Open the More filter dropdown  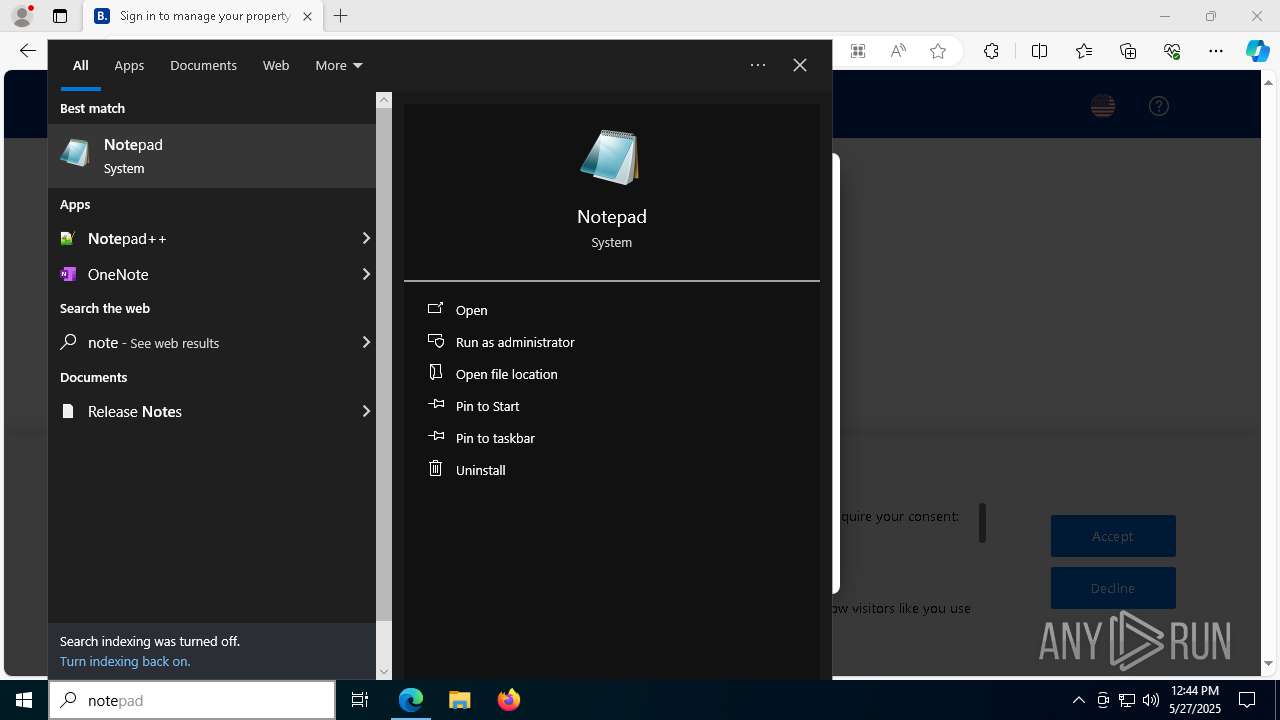coord(338,65)
